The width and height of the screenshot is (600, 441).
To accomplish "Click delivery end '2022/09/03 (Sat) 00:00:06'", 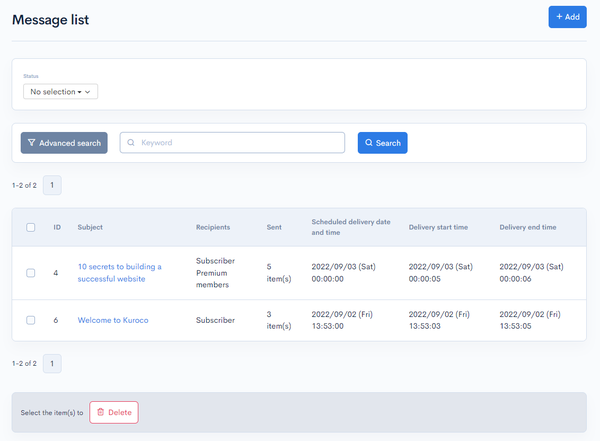I will (x=531, y=273).
